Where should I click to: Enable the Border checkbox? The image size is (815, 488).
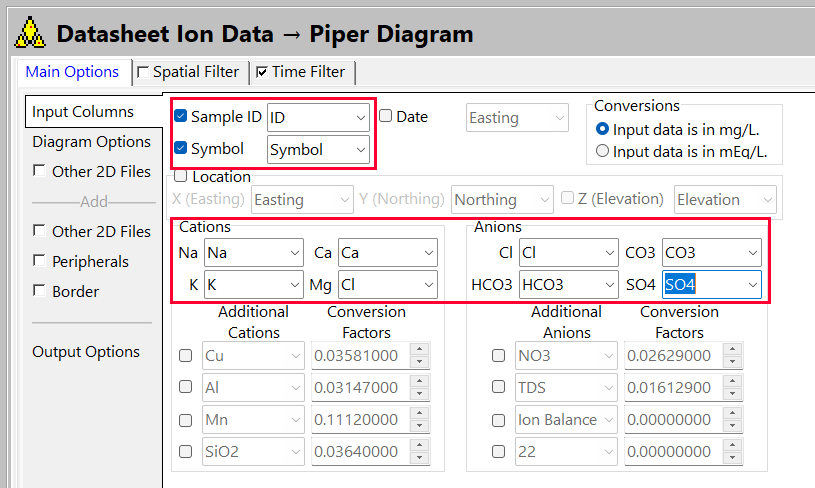pyautogui.click(x=39, y=291)
